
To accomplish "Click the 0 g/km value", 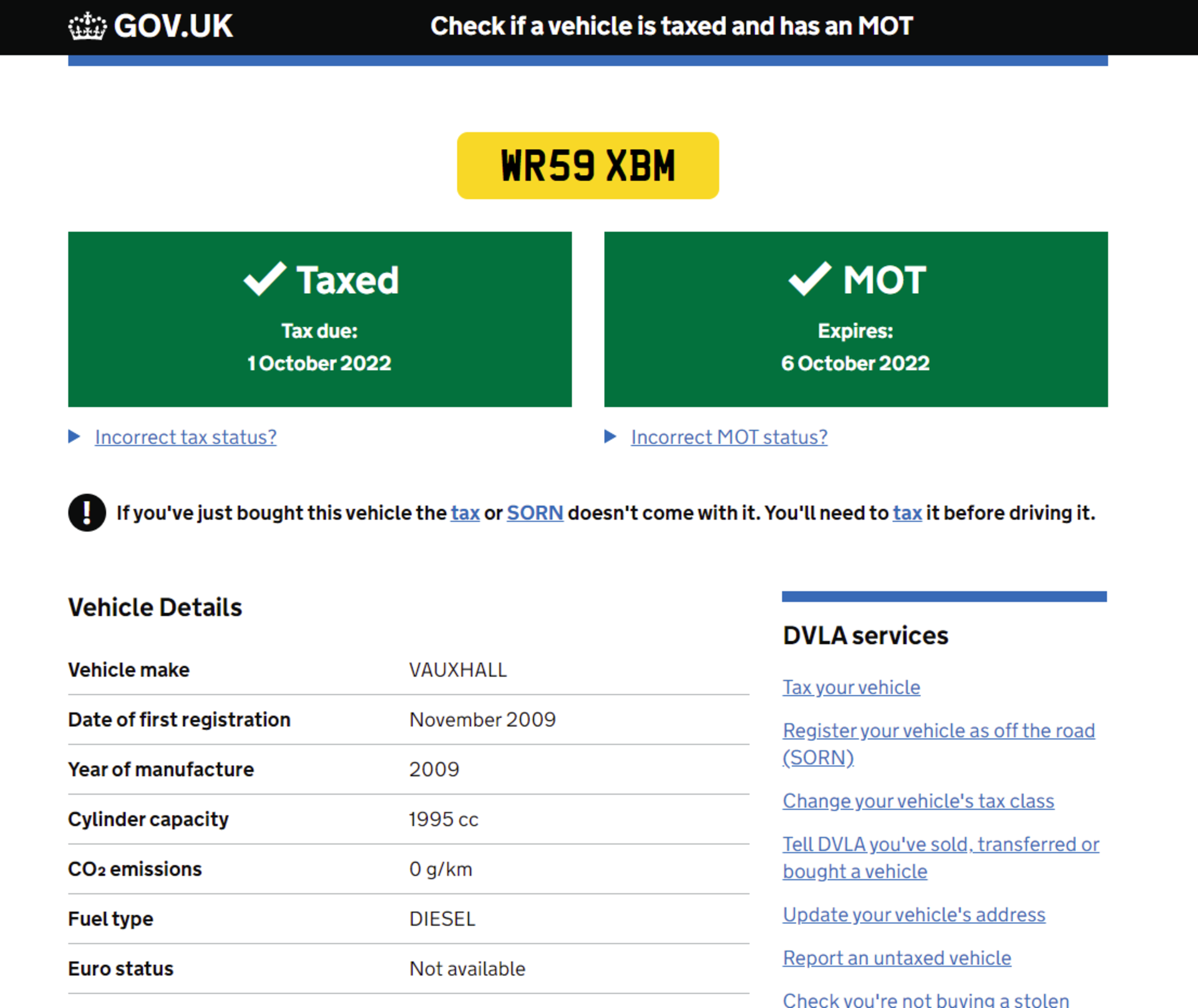I will [x=441, y=870].
